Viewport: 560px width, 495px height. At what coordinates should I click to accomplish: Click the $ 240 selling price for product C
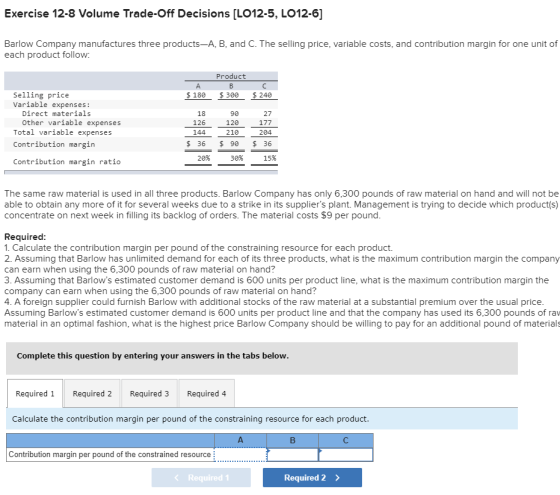tap(262, 95)
